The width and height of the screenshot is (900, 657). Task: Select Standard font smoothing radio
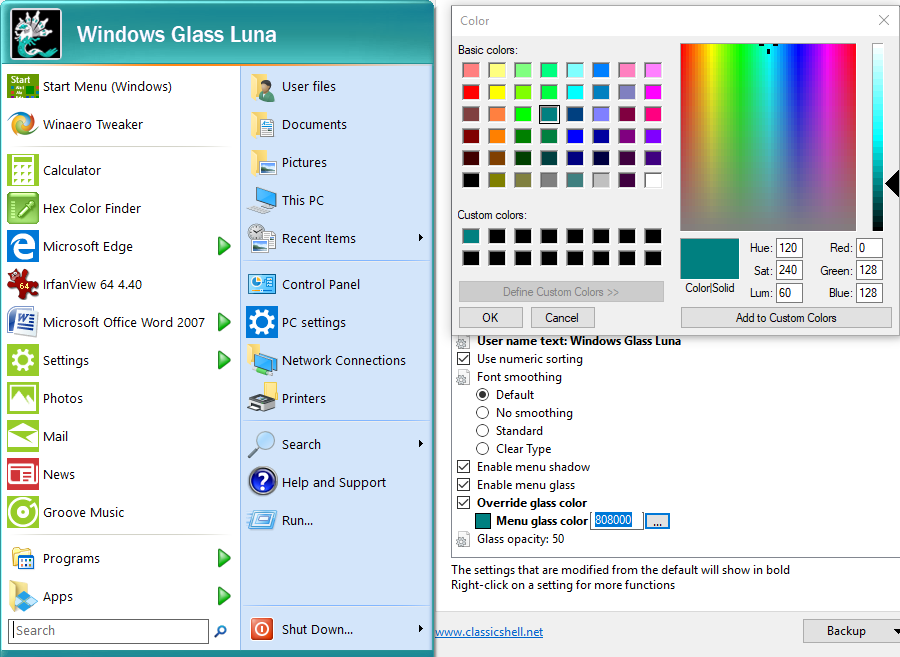pyautogui.click(x=483, y=430)
